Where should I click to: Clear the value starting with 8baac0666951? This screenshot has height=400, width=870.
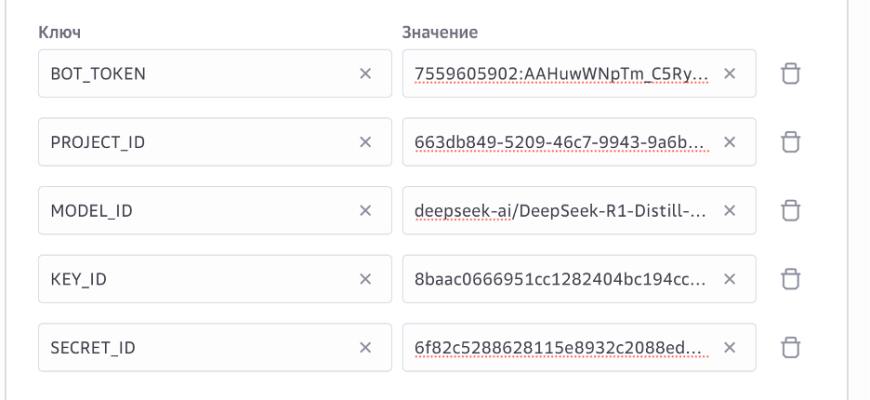coord(729,279)
